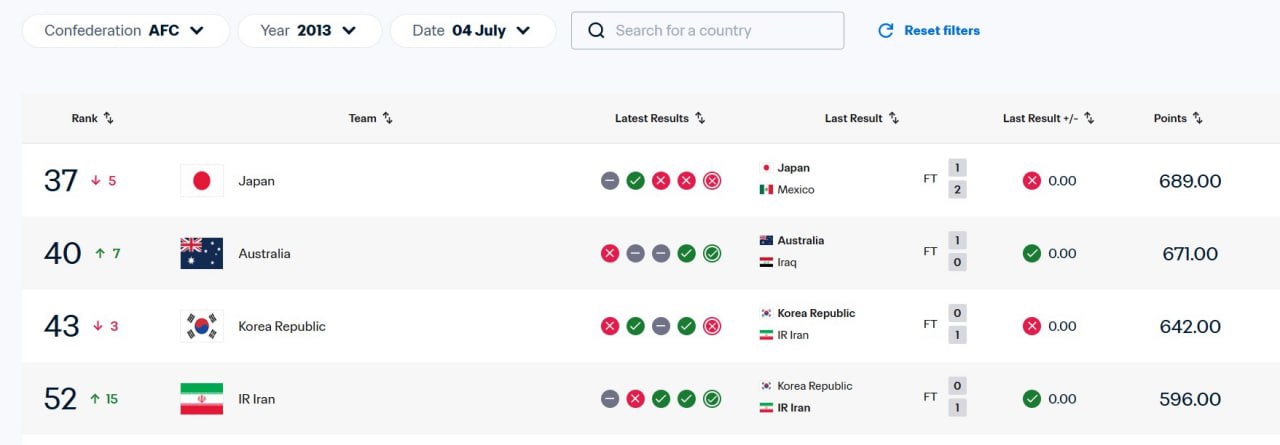Click the Japan flag icon
The height and width of the screenshot is (445, 1280).
[x=201, y=181]
